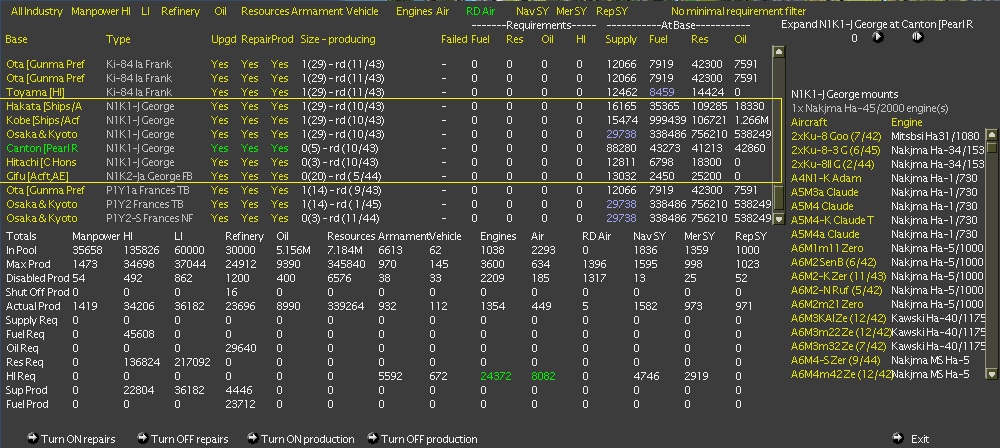The height and width of the screenshot is (448, 1000).
Task: Click No minimal requirement filter
Action: click(738, 11)
